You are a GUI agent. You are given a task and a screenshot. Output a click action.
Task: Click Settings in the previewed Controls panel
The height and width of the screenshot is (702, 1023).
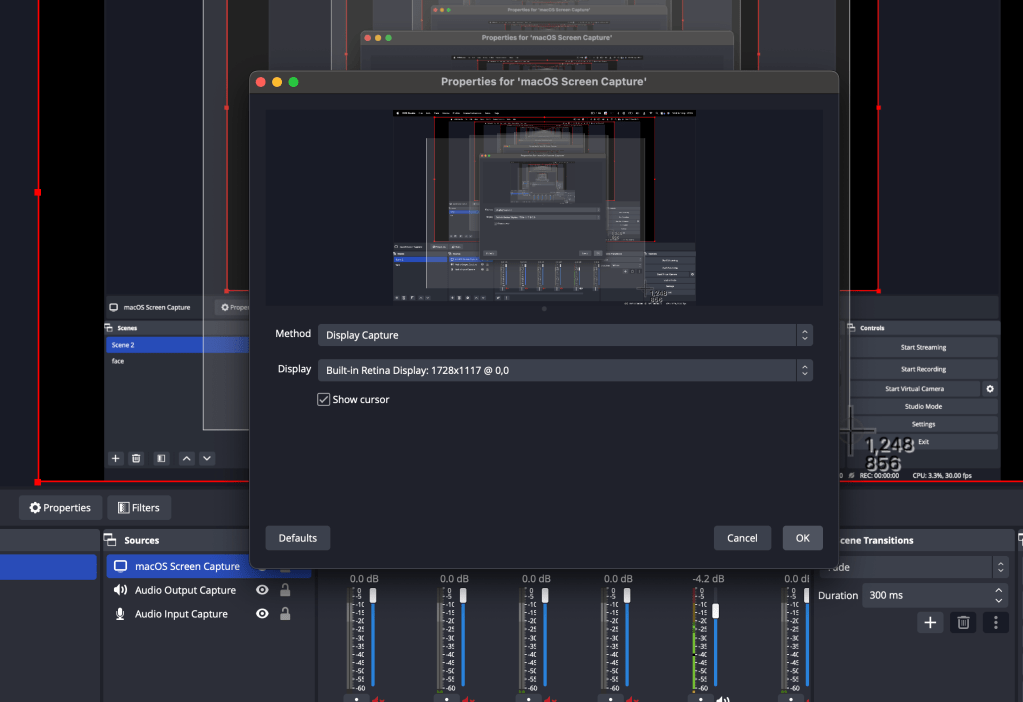(923, 424)
